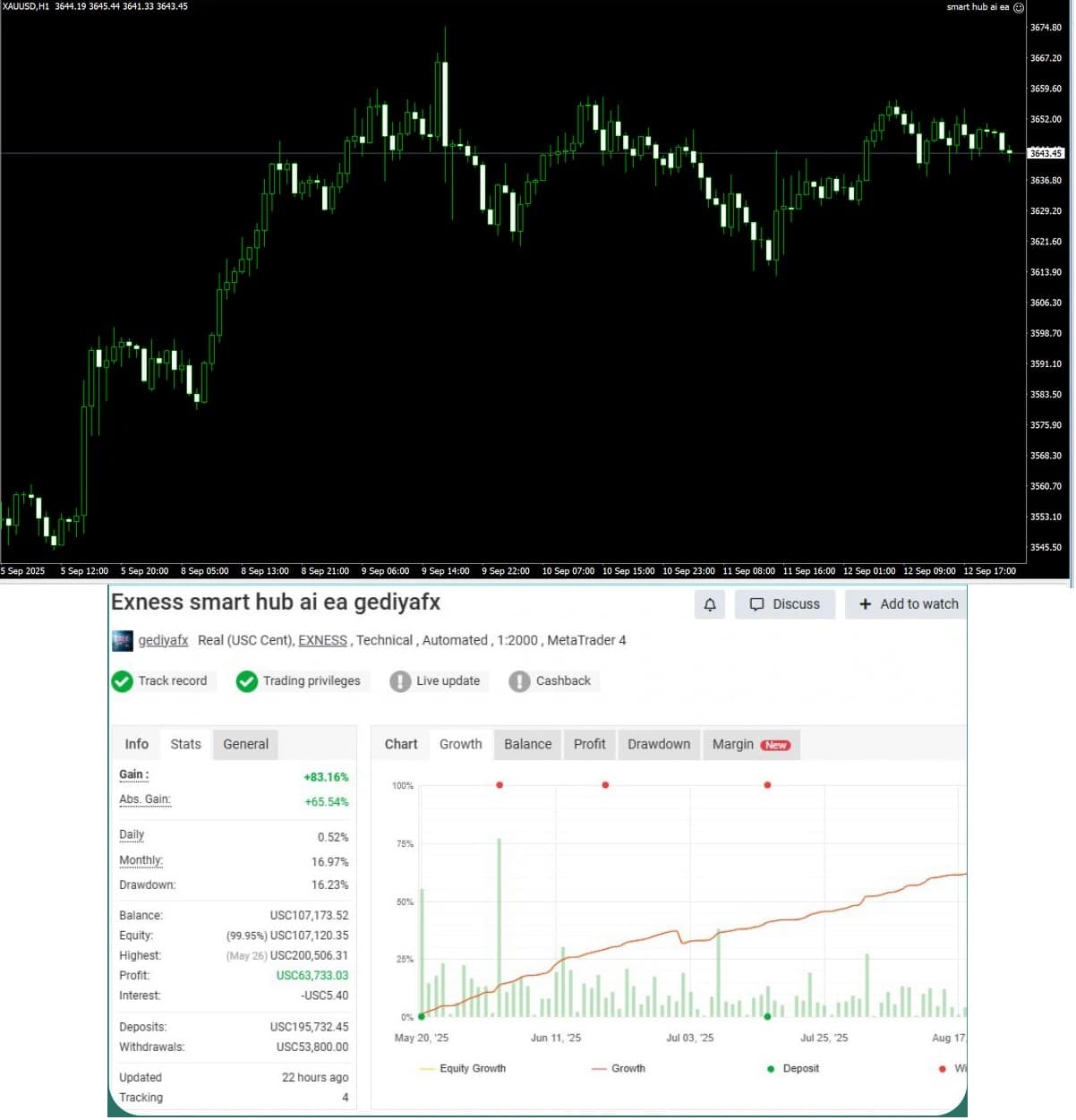
Task: Select the Chart tab
Action: click(x=401, y=745)
